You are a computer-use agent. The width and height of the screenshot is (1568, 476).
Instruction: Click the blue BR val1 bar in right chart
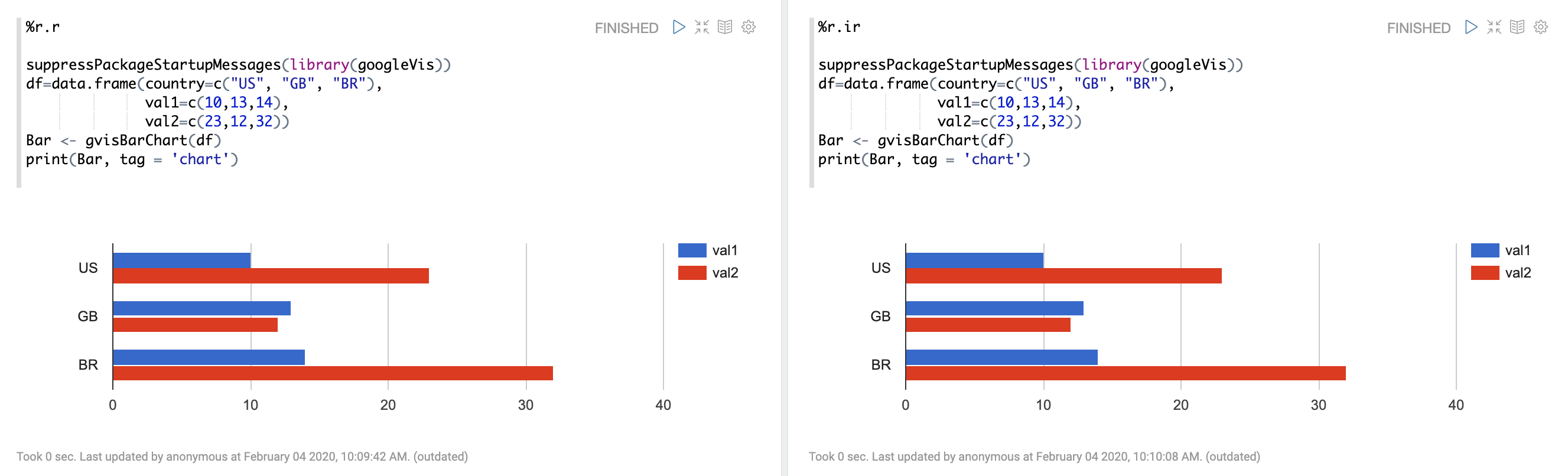1001,357
